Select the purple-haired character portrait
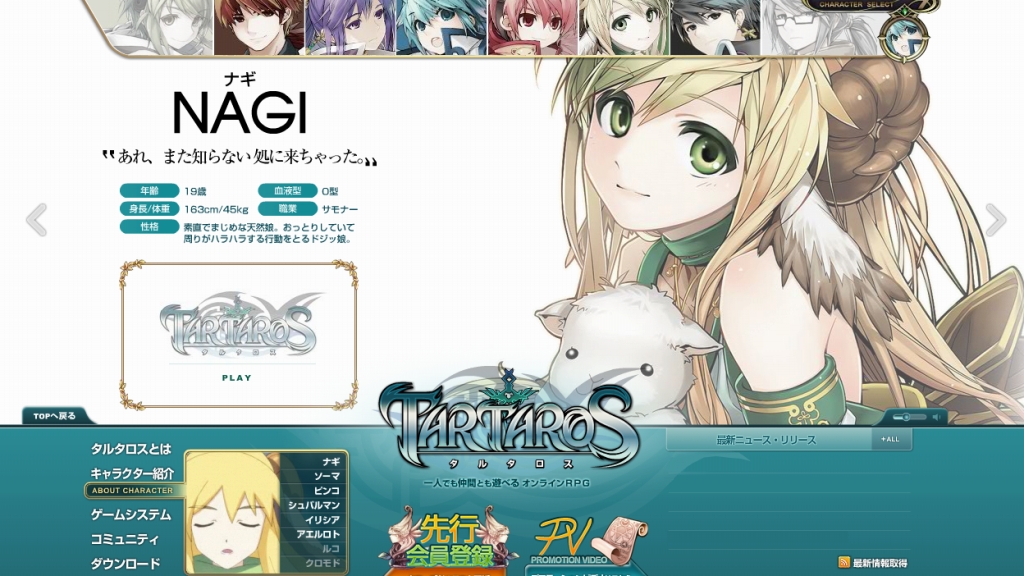The image size is (1024, 576). click(x=349, y=27)
